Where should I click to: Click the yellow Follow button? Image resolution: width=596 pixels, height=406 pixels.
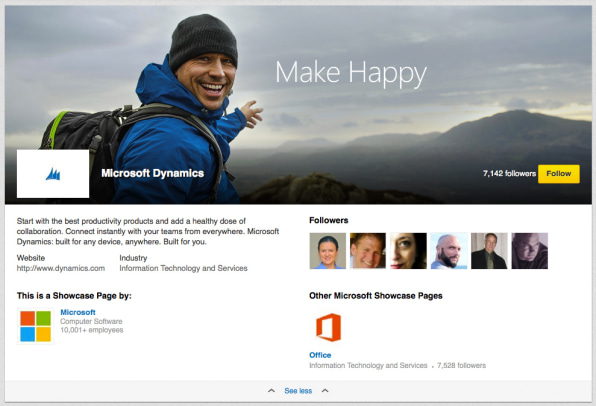(x=559, y=174)
